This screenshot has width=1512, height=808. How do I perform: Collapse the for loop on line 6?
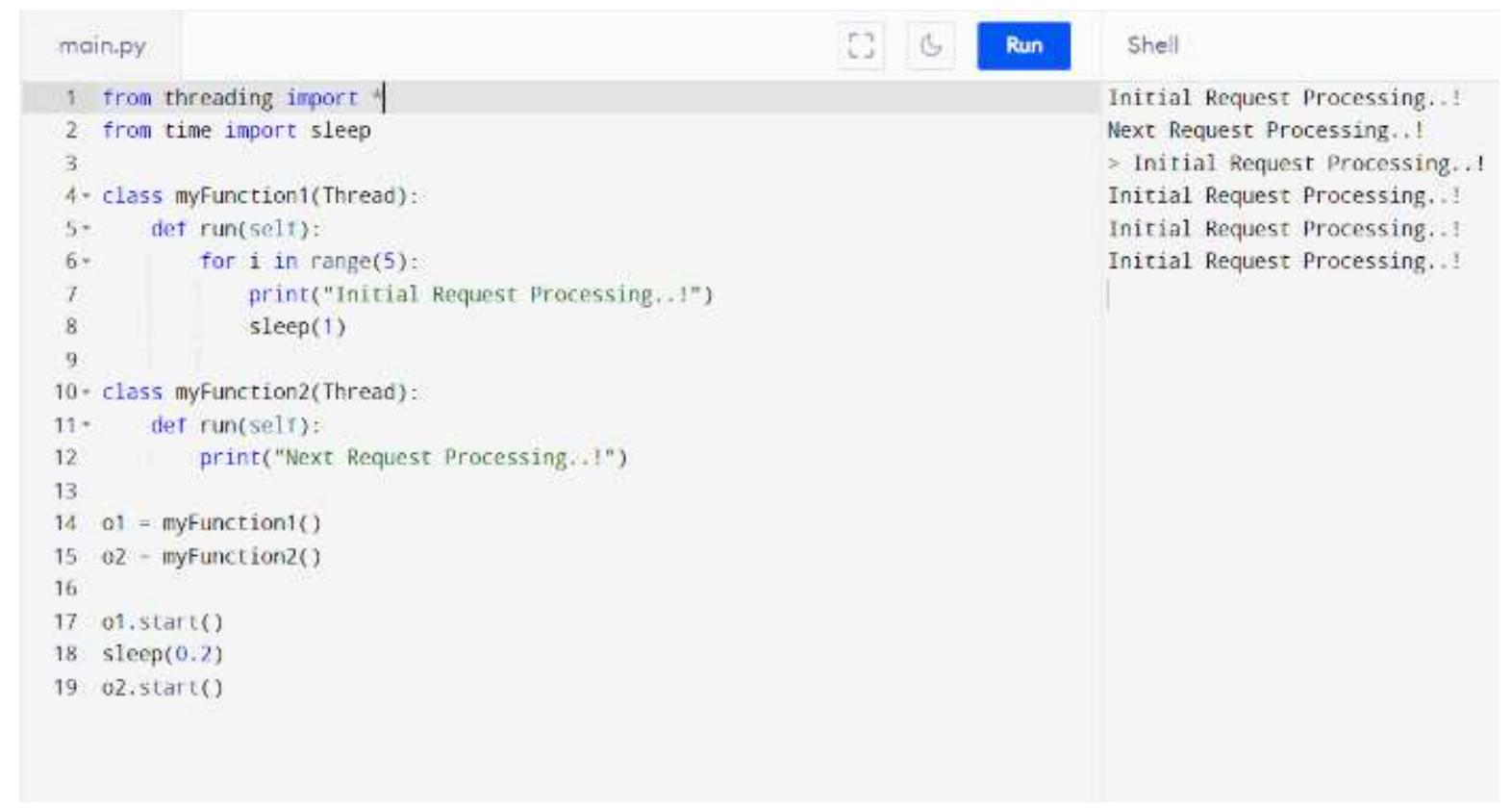point(87,262)
